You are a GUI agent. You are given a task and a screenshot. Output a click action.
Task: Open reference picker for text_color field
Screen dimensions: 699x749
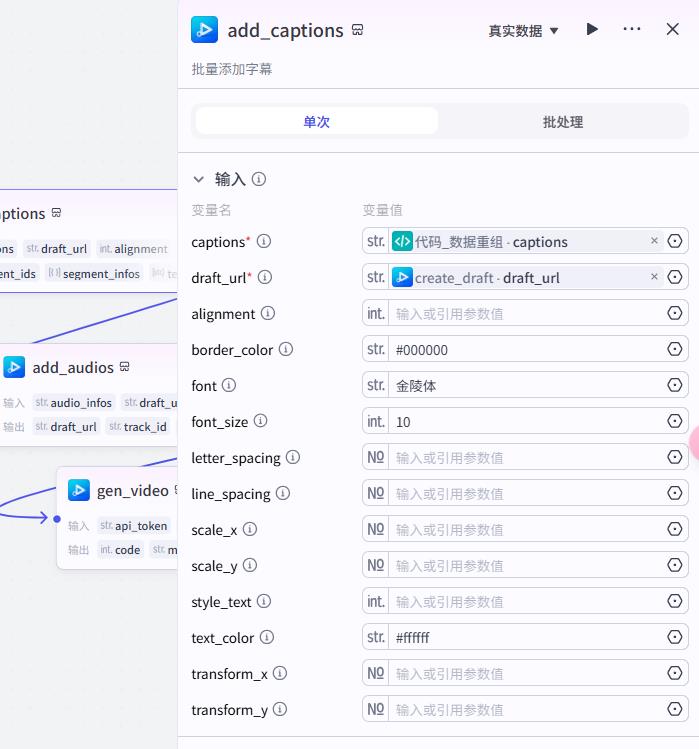[x=675, y=637]
